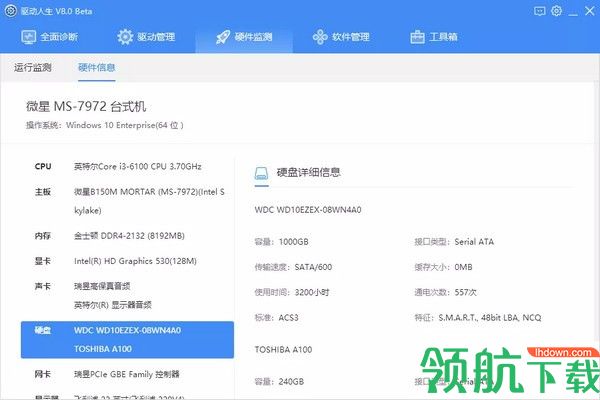600x400 pixels.
Task: Click the hard disk icon beside 硬盘详细信息
Action: [x=261, y=173]
